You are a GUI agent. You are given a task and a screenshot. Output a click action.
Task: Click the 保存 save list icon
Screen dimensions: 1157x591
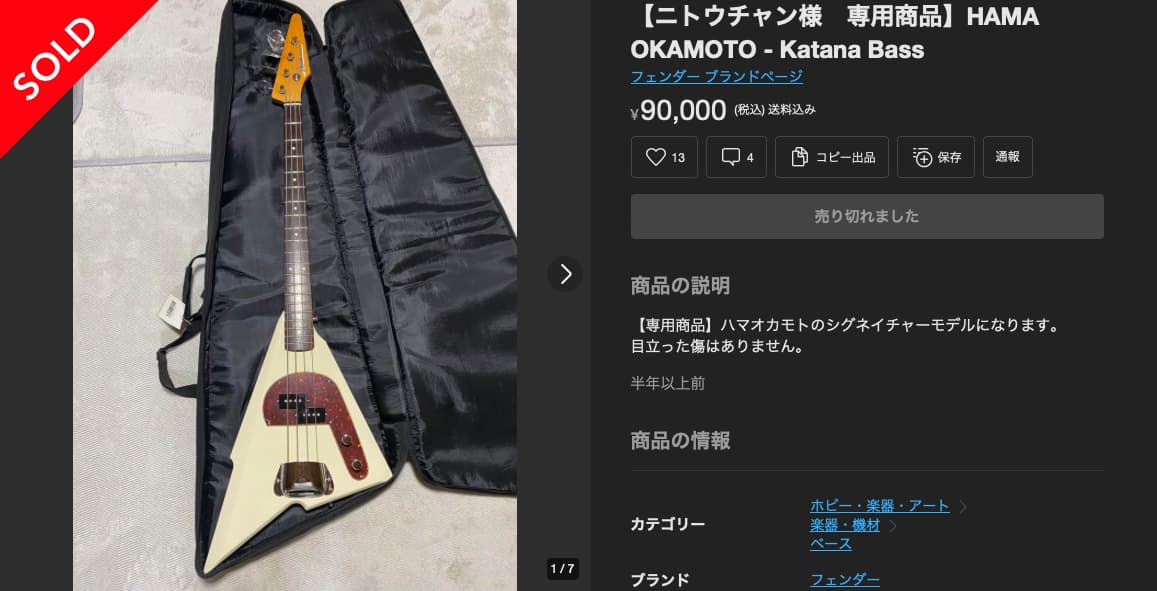pos(922,157)
